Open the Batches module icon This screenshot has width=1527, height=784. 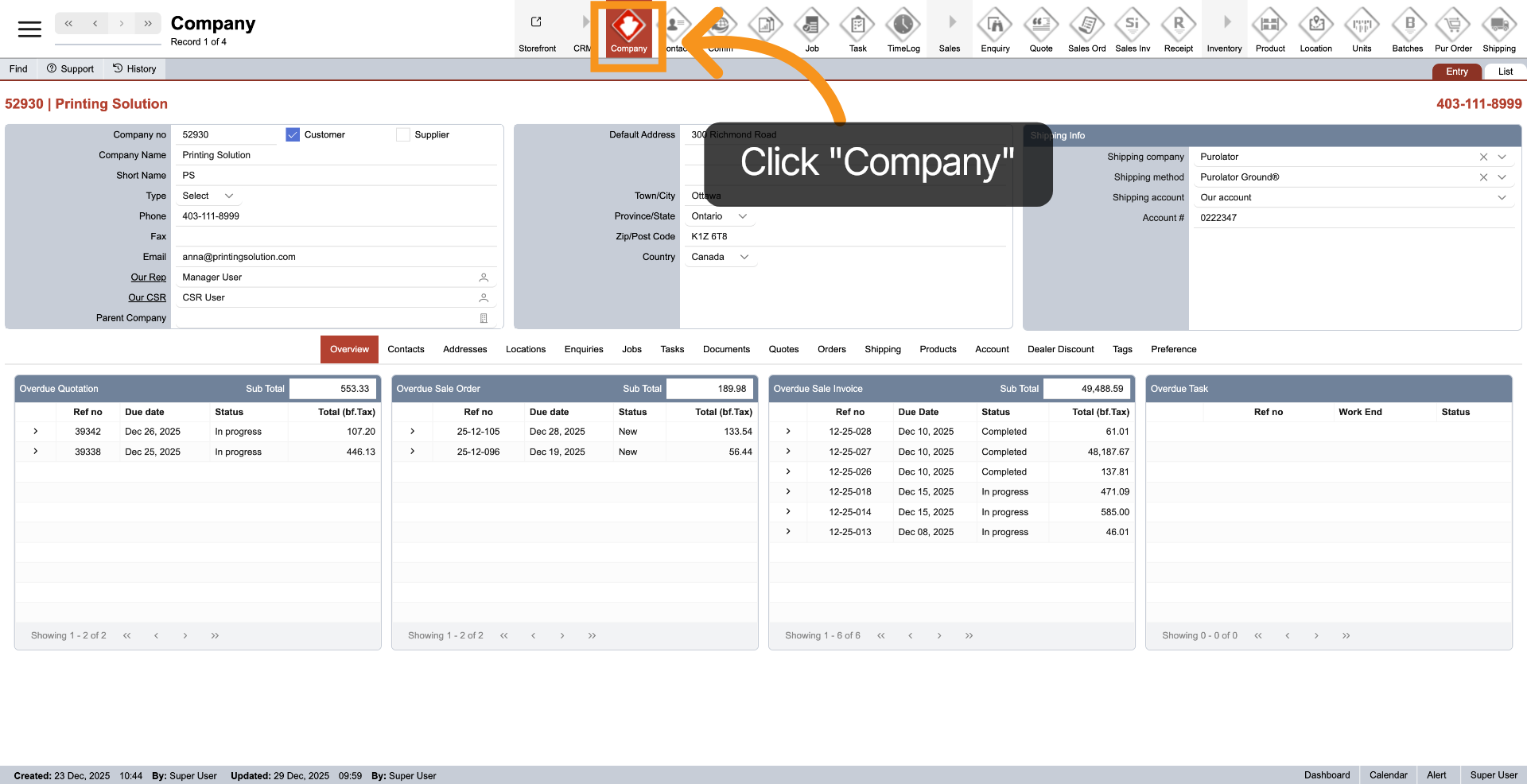1407,30
